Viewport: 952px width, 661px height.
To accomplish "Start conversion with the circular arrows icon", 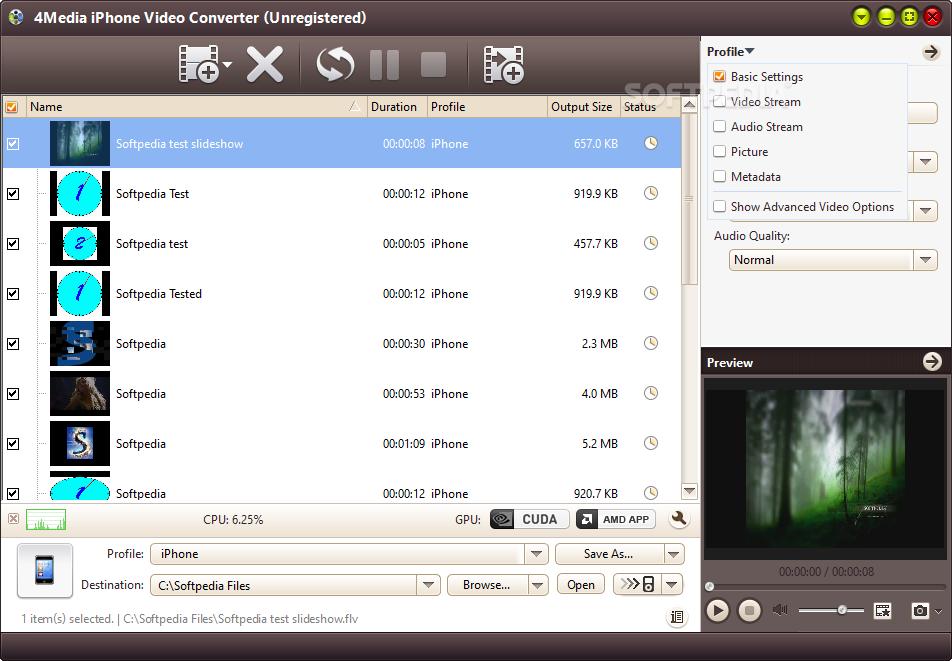I will coord(335,64).
